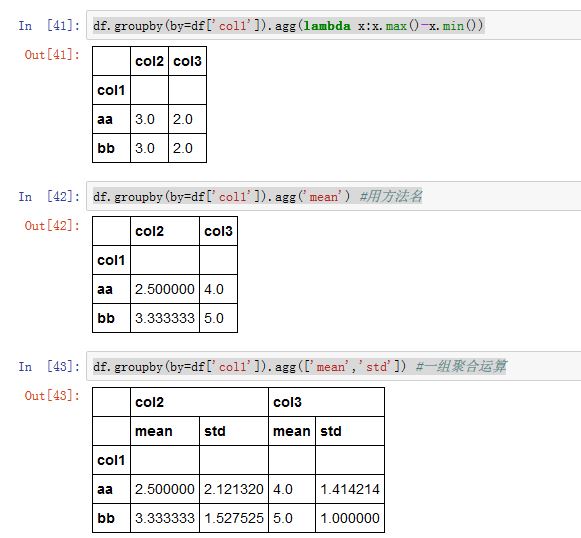This screenshot has width=581, height=538.
Task: Click the In [41] code cell input
Action: (333, 25)
